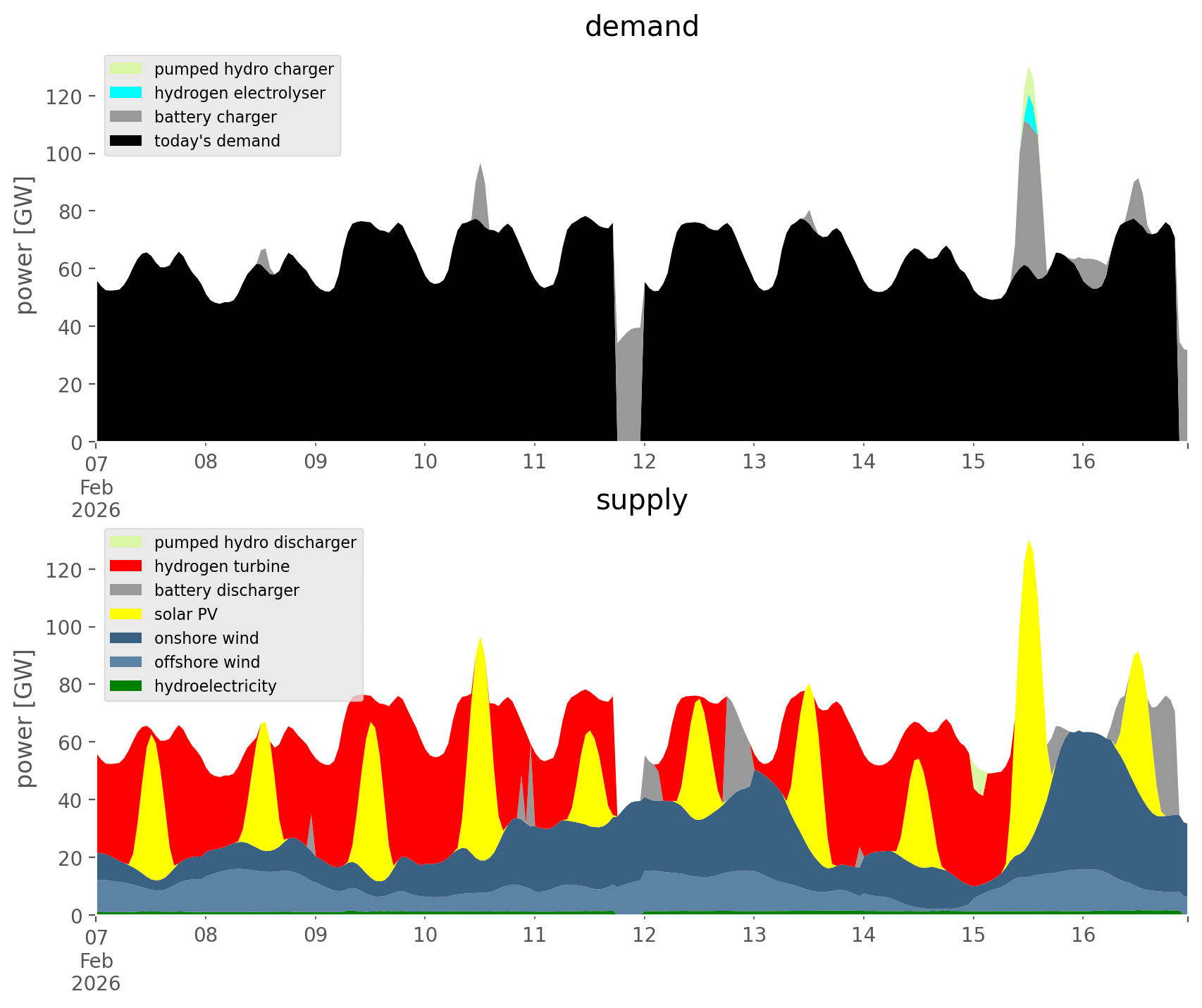Select the offshore wind legend label
This screenshot has width=1202, height=1008.
pyautogui.click(x=206, y=662)
